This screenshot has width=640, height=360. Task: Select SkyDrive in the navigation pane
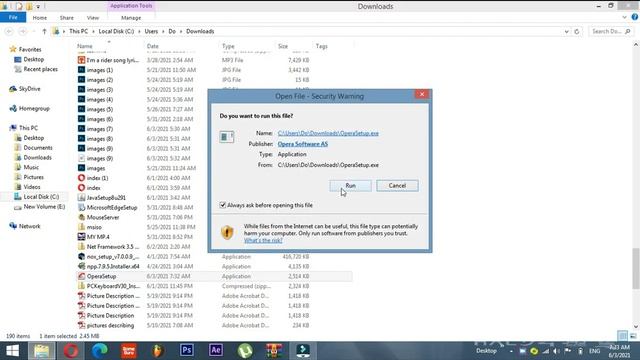[x=25, y=89]
